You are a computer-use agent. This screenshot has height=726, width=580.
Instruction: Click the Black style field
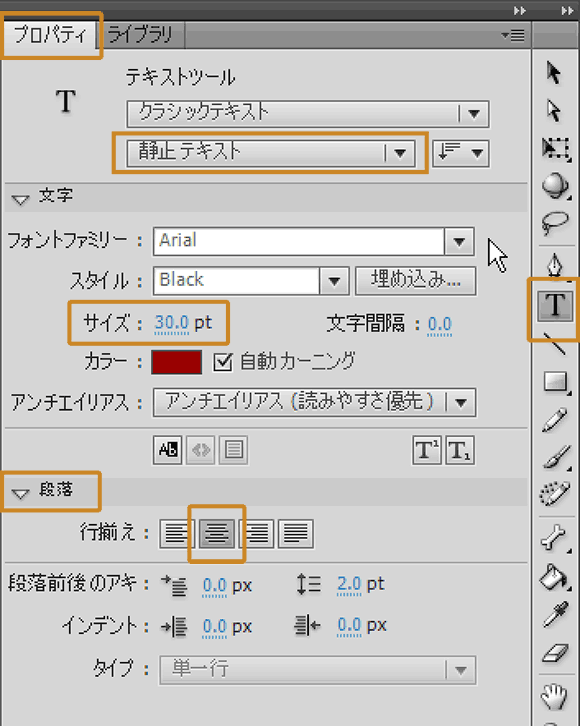coord(237,281)
